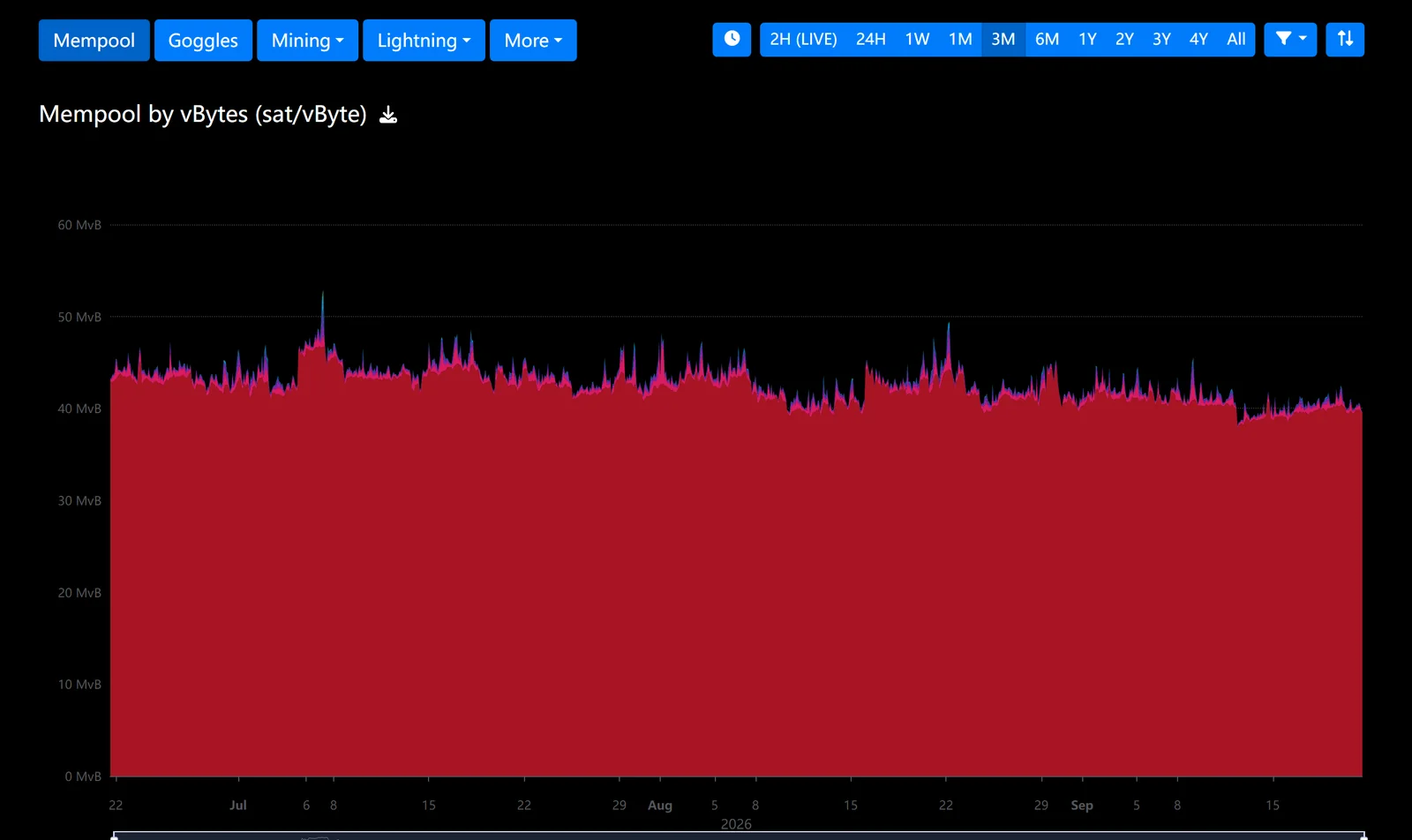The width and height of the screenshot is (1412, 840).
Task: Go to the Goggles page
Action: coord(203,41)
